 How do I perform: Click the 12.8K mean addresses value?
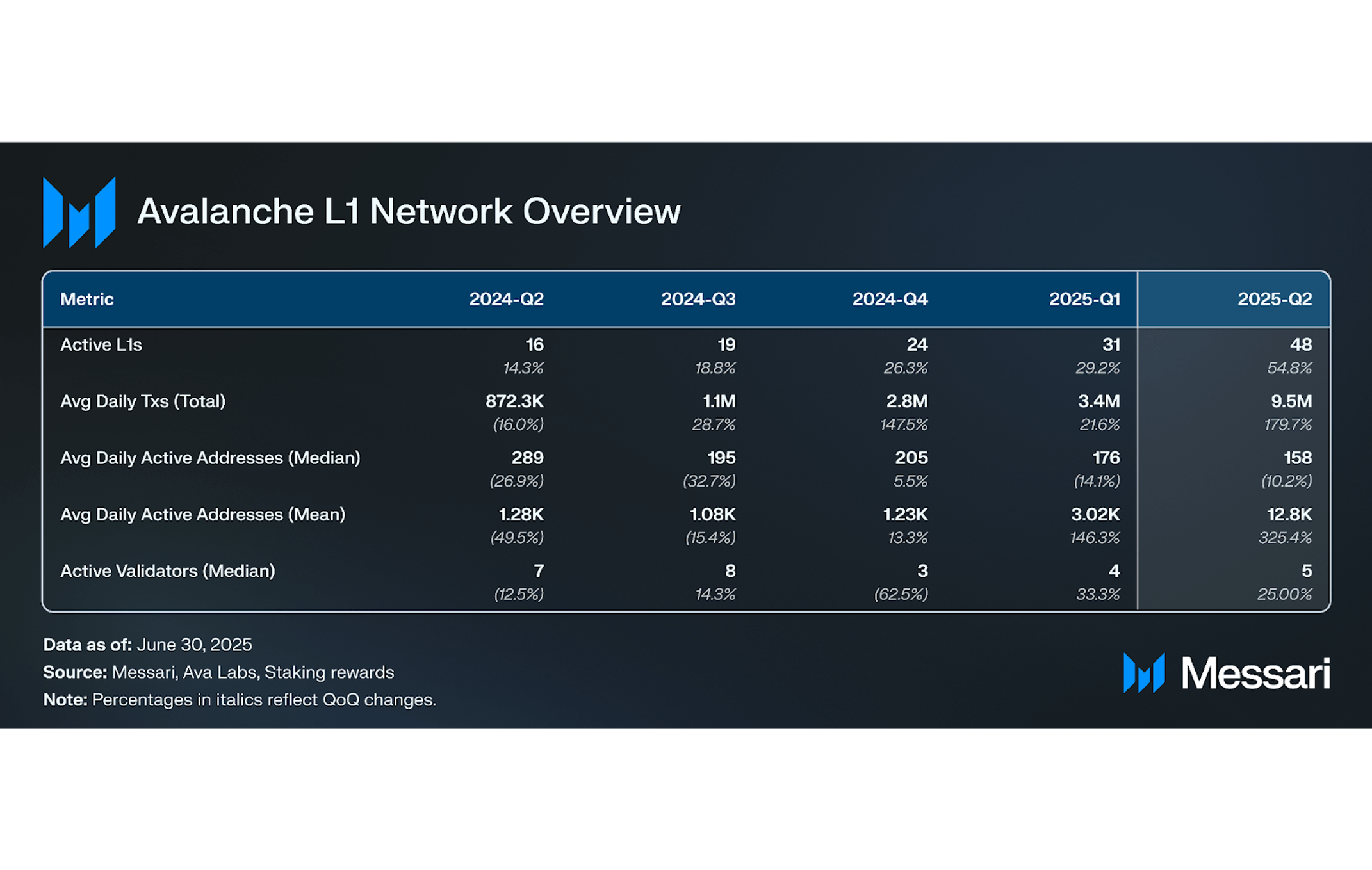click(x=1289, y=514)
